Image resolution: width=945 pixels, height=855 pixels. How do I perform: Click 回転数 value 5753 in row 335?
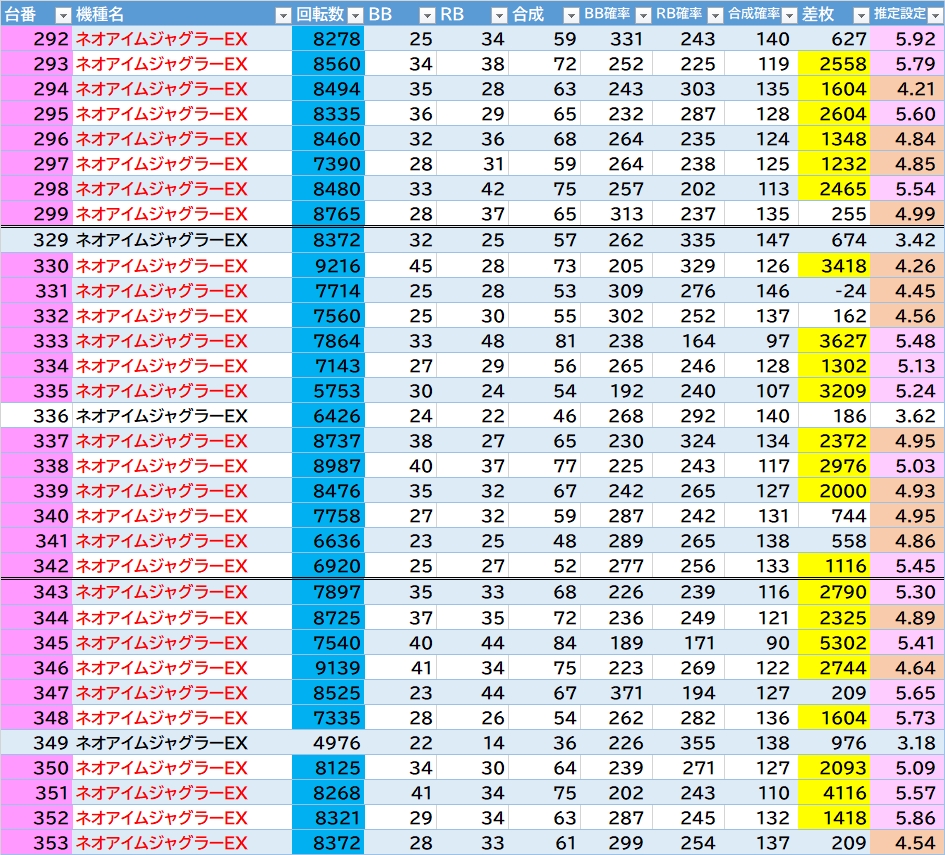(x=328, y=391)
